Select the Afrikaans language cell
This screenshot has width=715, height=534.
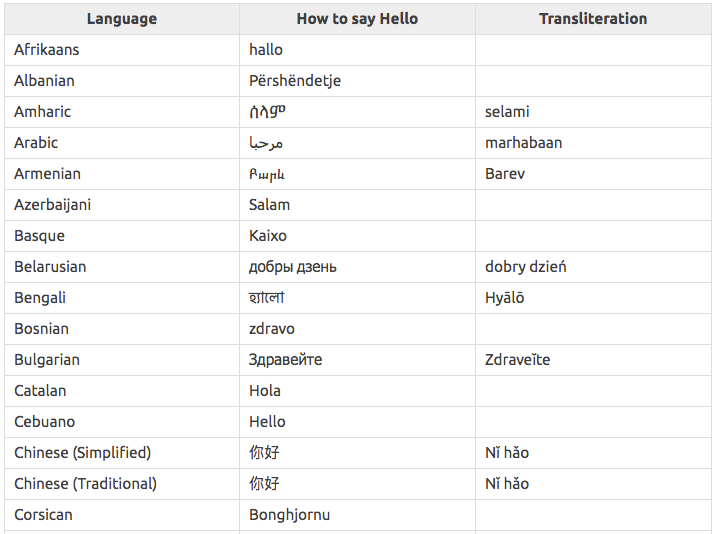click(122, 50)
